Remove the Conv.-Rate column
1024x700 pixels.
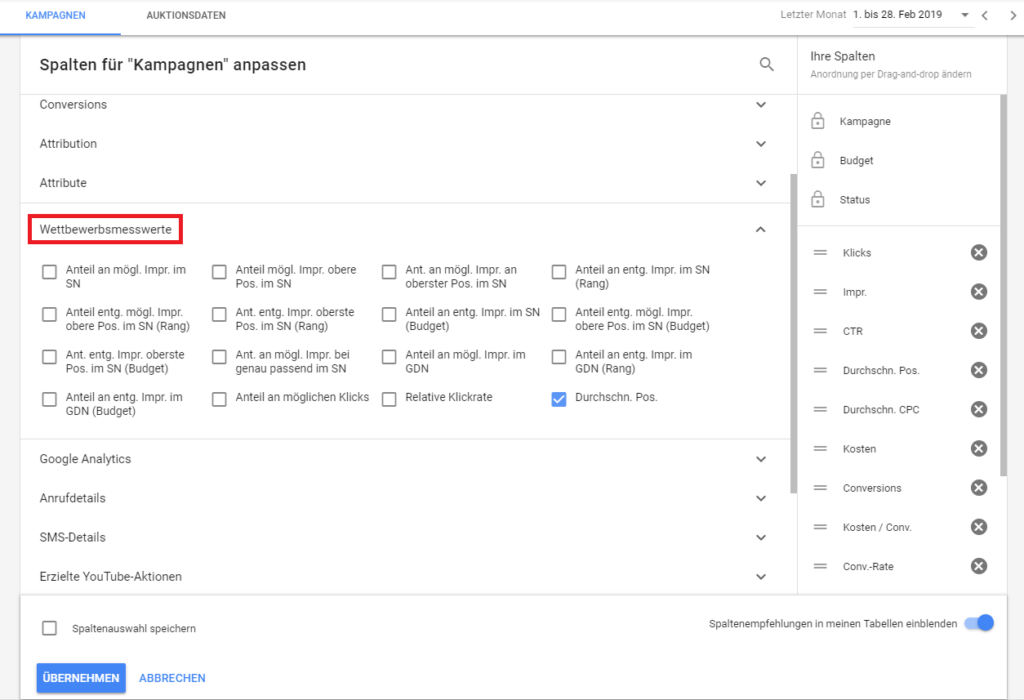pos(978,566)
